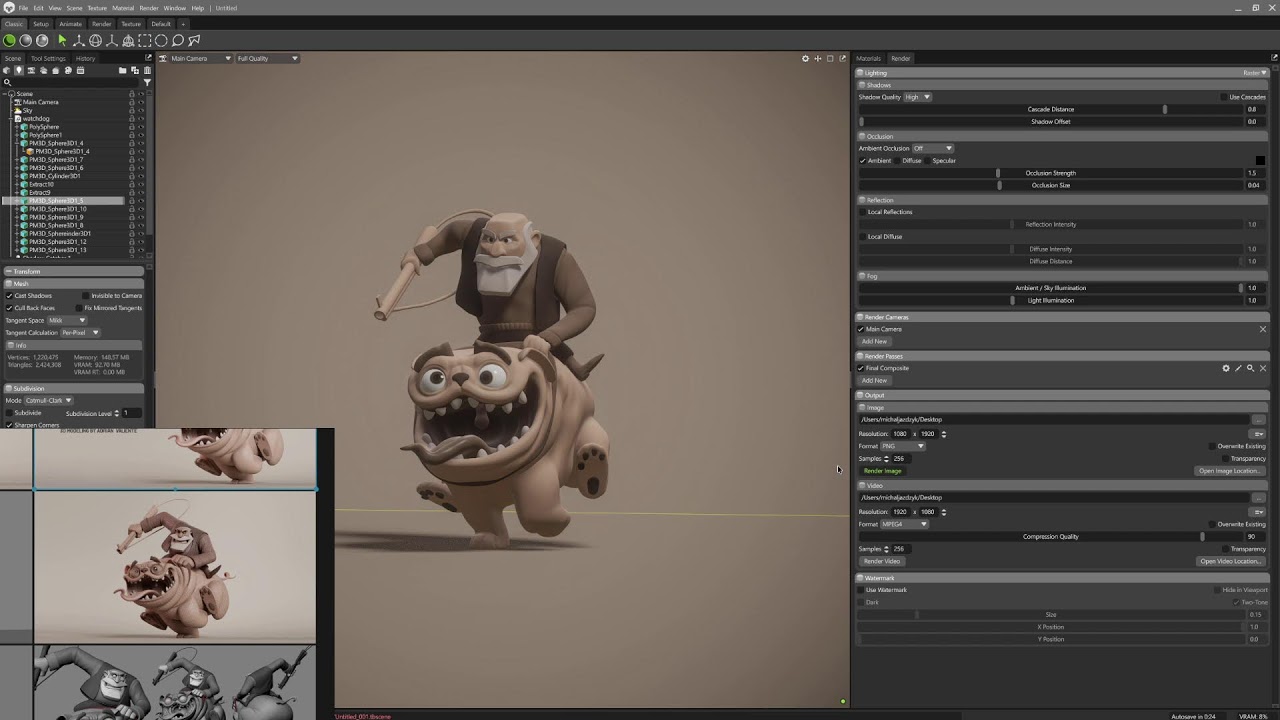Open the Material menu

(x=123, y=8)
